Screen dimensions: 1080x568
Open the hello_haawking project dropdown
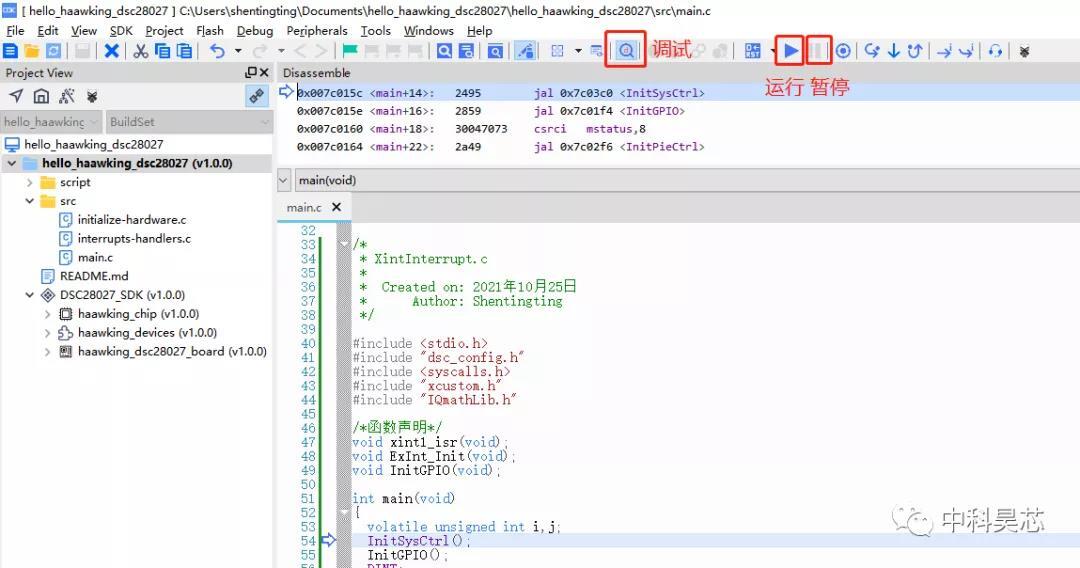tap(51, 122)
